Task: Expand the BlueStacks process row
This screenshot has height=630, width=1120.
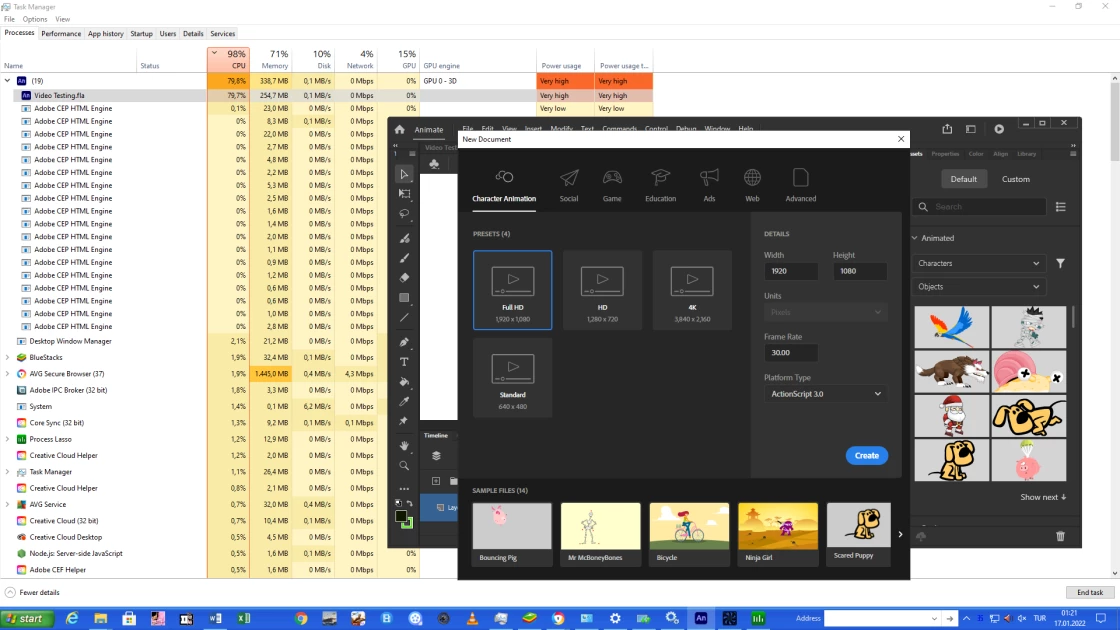Action: tap(7, 357)
